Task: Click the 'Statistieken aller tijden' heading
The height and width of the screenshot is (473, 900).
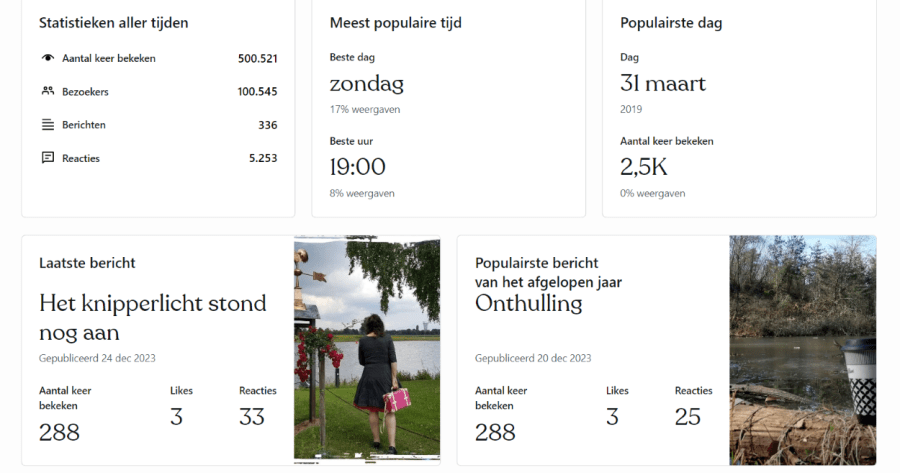Action: (113, 23)
